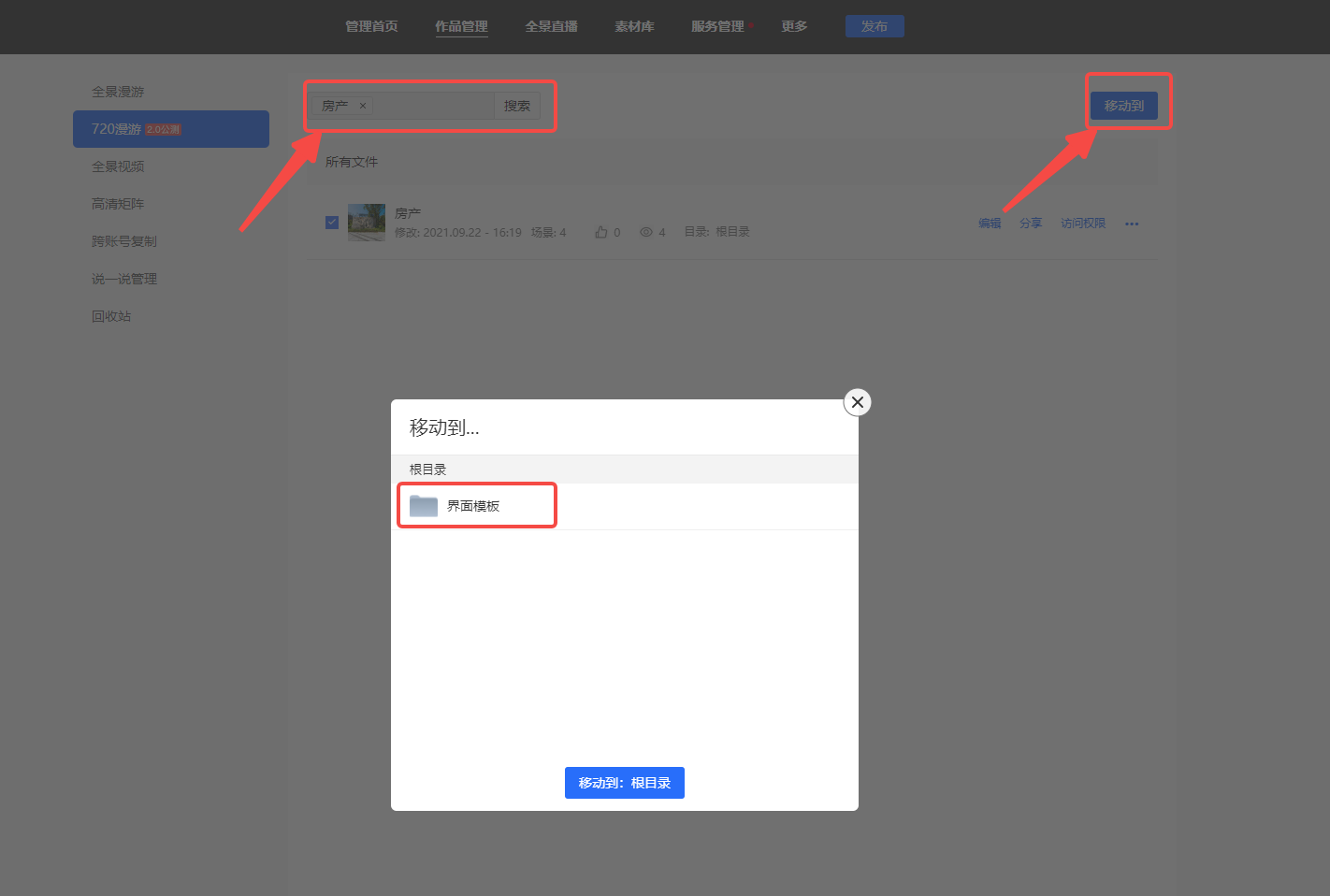Open the 房产 panorama thumbnail

[x=367, y=223]
